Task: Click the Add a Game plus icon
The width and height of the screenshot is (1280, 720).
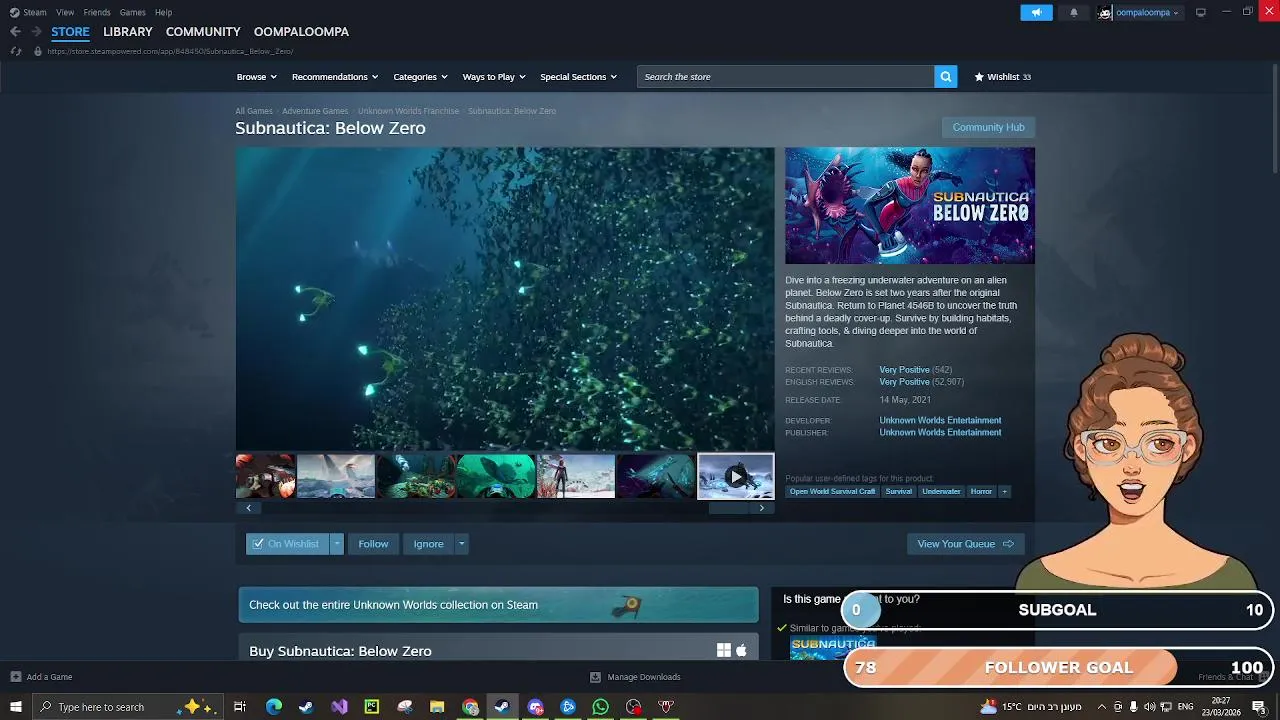Action: 15,677
